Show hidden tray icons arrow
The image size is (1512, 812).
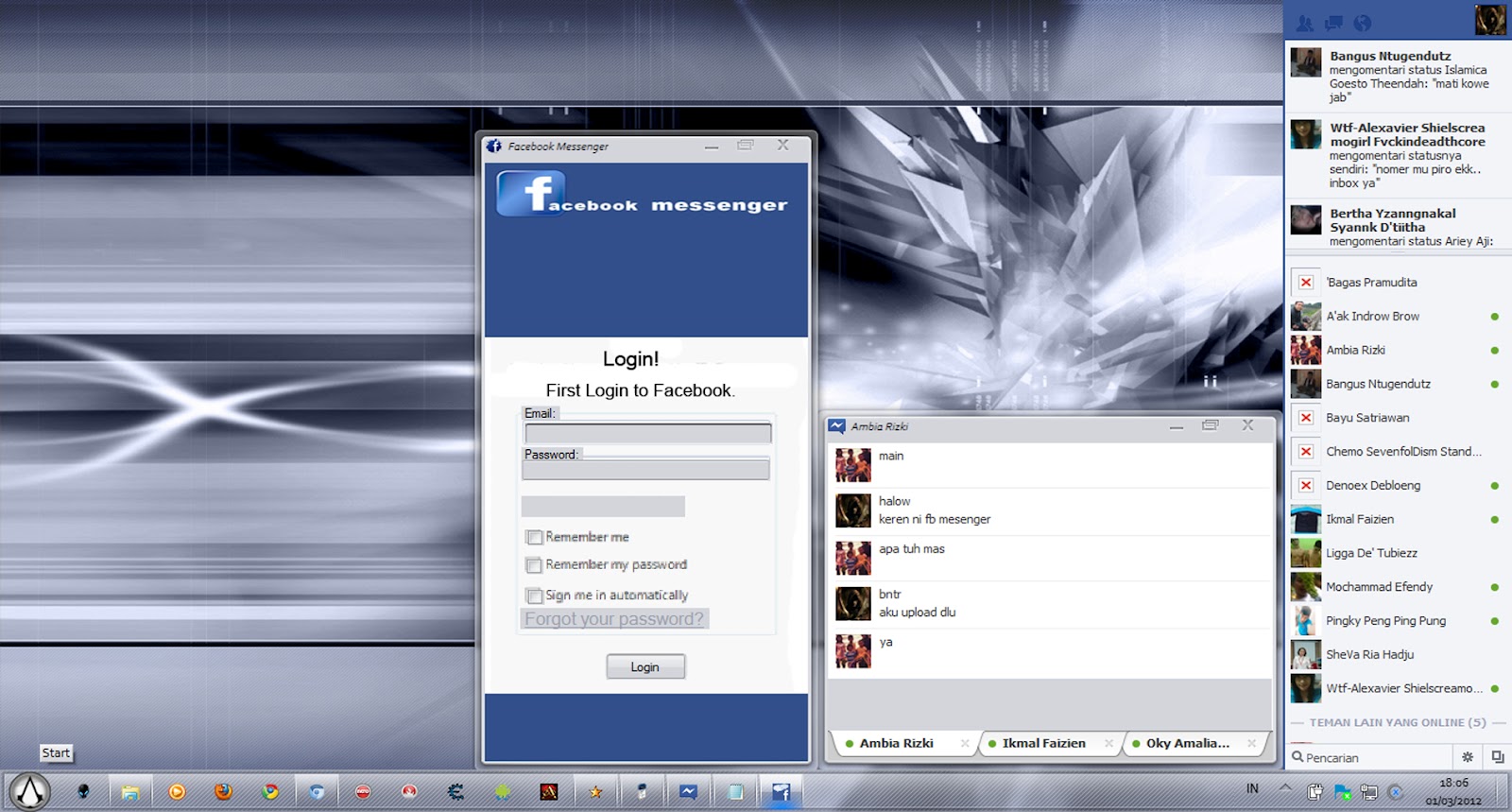(1285, 786)
